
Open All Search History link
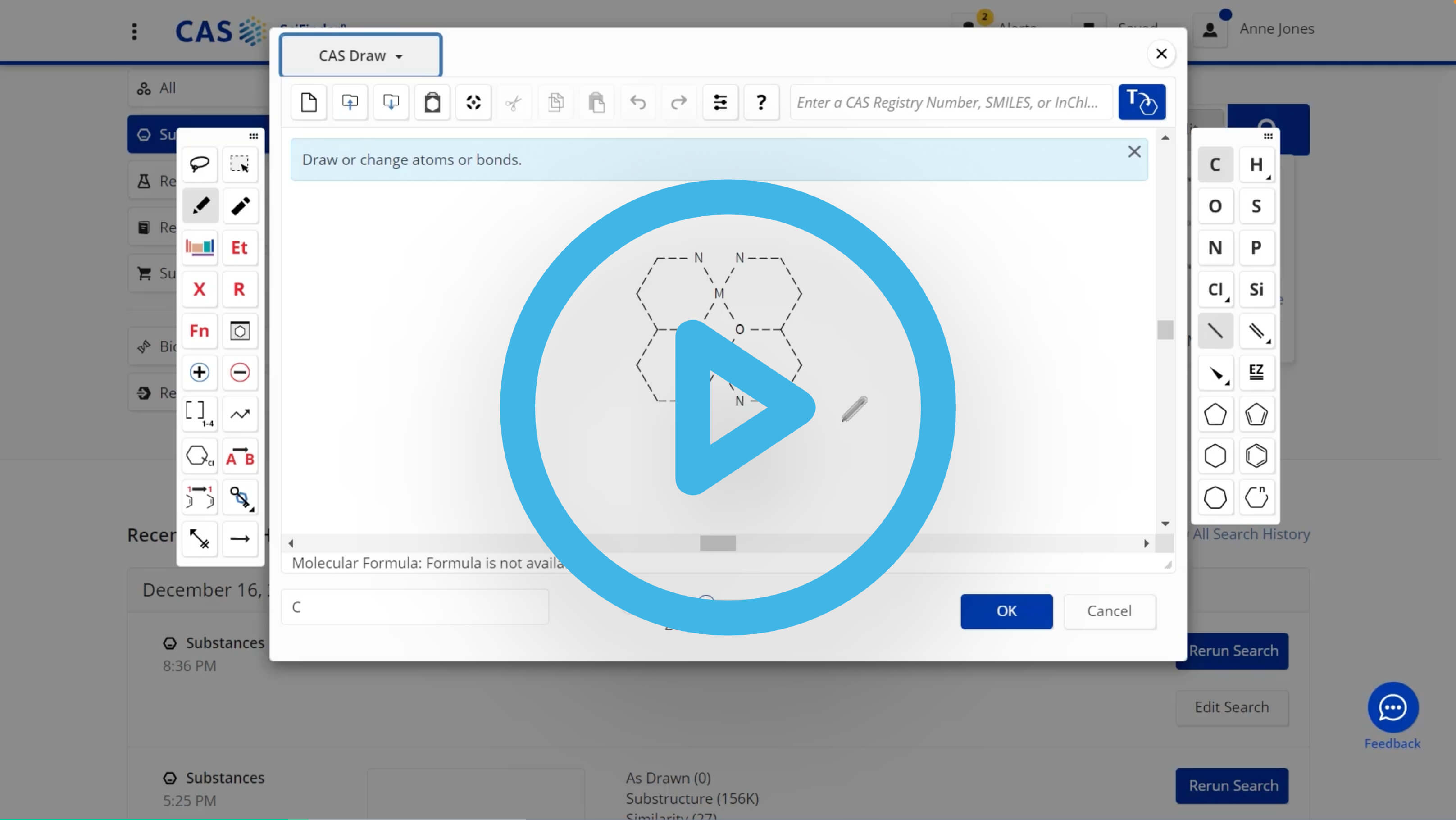click(1251, 534)
